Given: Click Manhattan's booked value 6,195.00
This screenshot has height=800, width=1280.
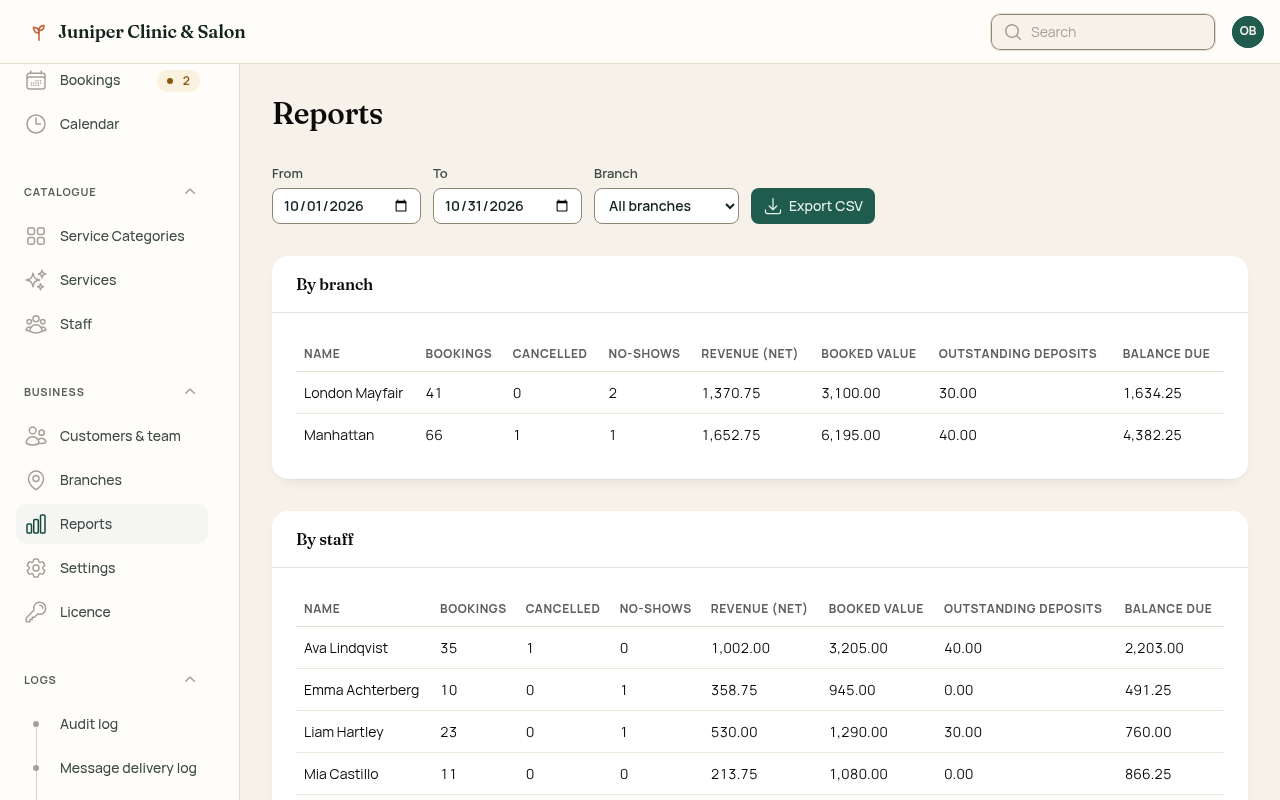Looking at the screenshot, I should (851, 435).
